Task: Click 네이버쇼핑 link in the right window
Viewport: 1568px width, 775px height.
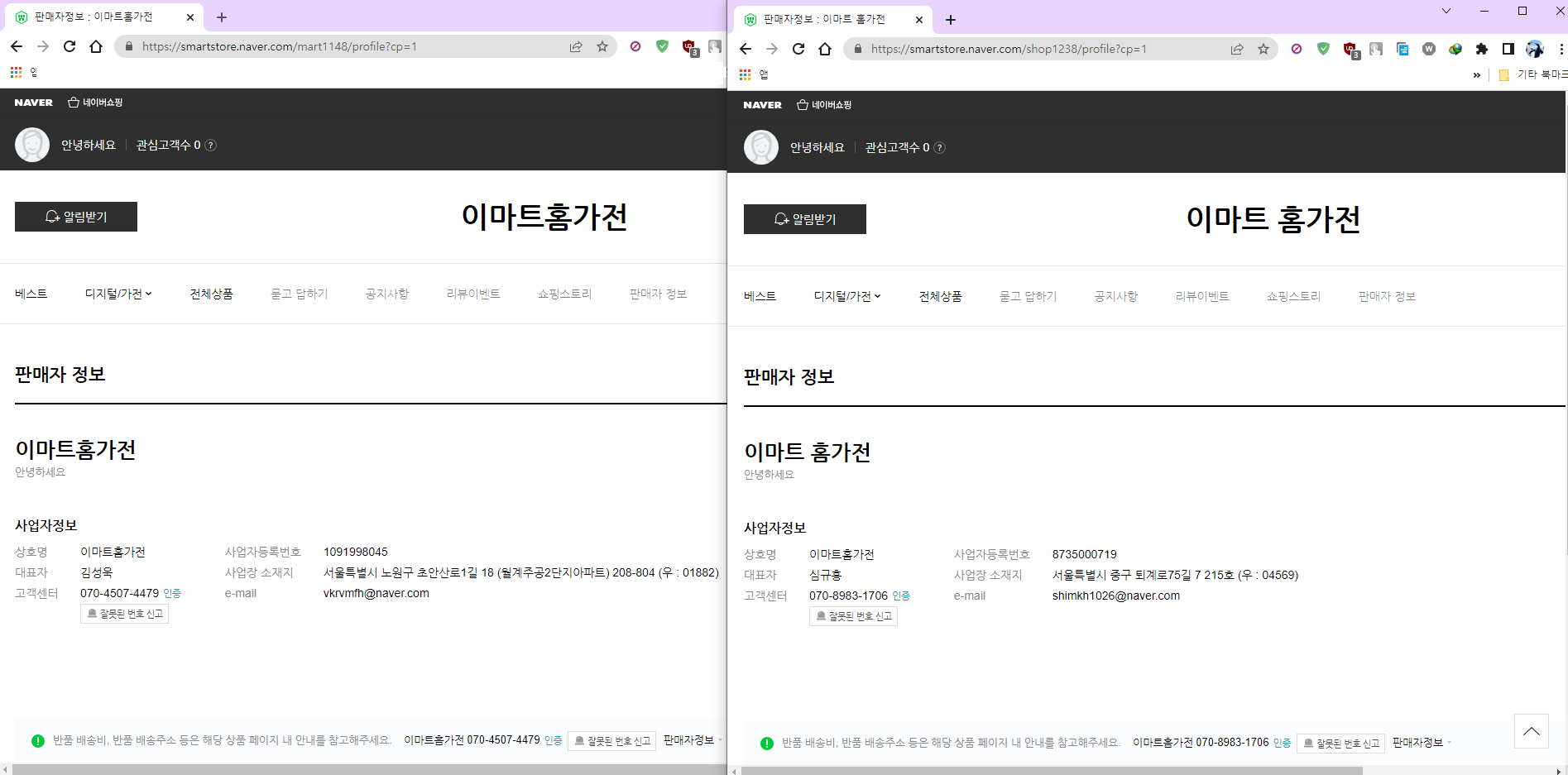Action: pos(824,105)
